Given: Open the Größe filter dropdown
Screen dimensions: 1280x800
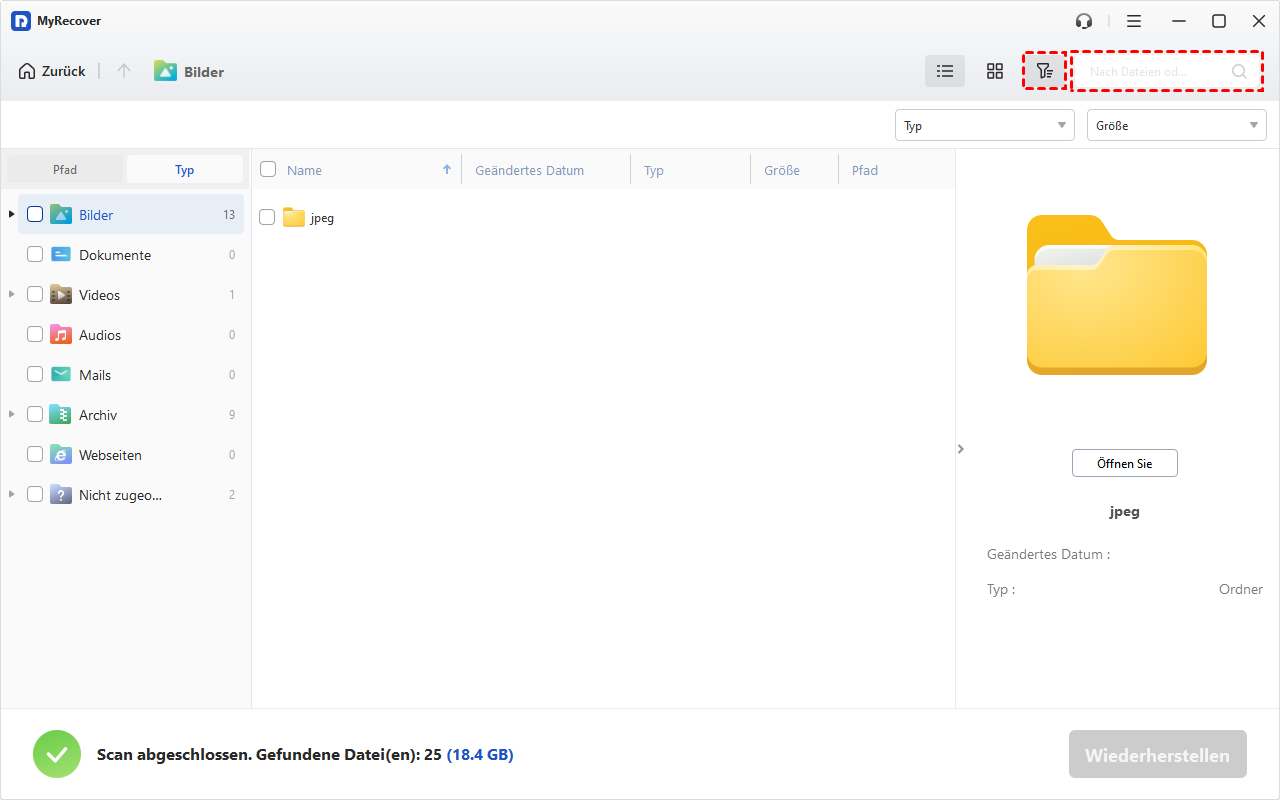Looking at the screenshot, I should [x=1176, y=125].
